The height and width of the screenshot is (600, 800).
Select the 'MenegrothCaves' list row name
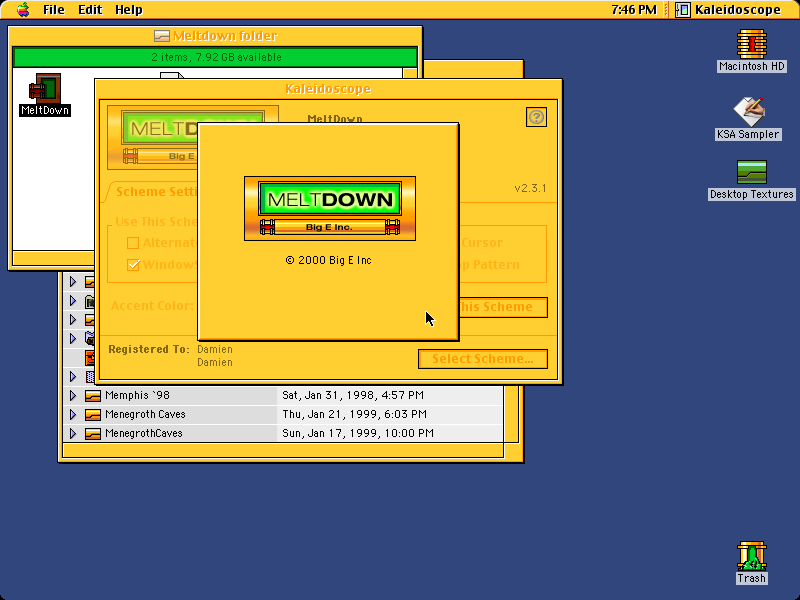click(144, 433)
